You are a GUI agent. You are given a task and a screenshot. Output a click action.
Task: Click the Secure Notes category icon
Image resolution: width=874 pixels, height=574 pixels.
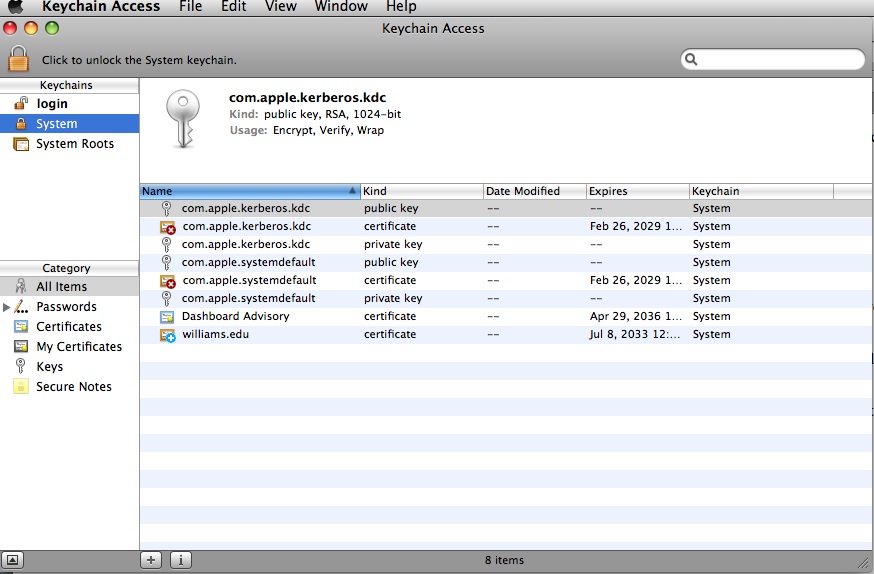point(21,387)
